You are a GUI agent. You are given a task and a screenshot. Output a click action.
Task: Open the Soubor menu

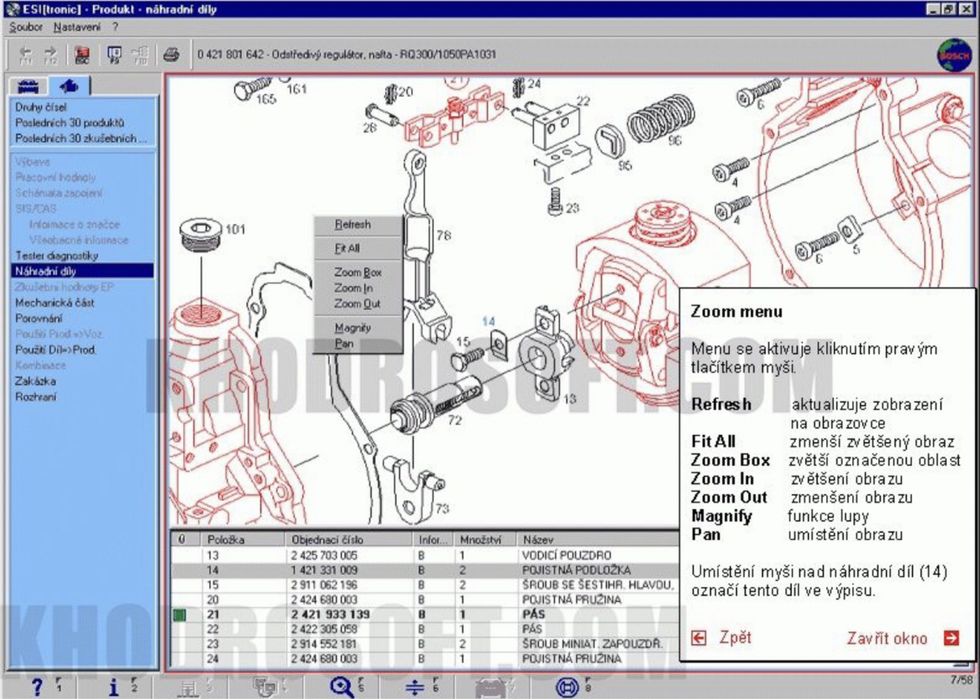[26, 27]
